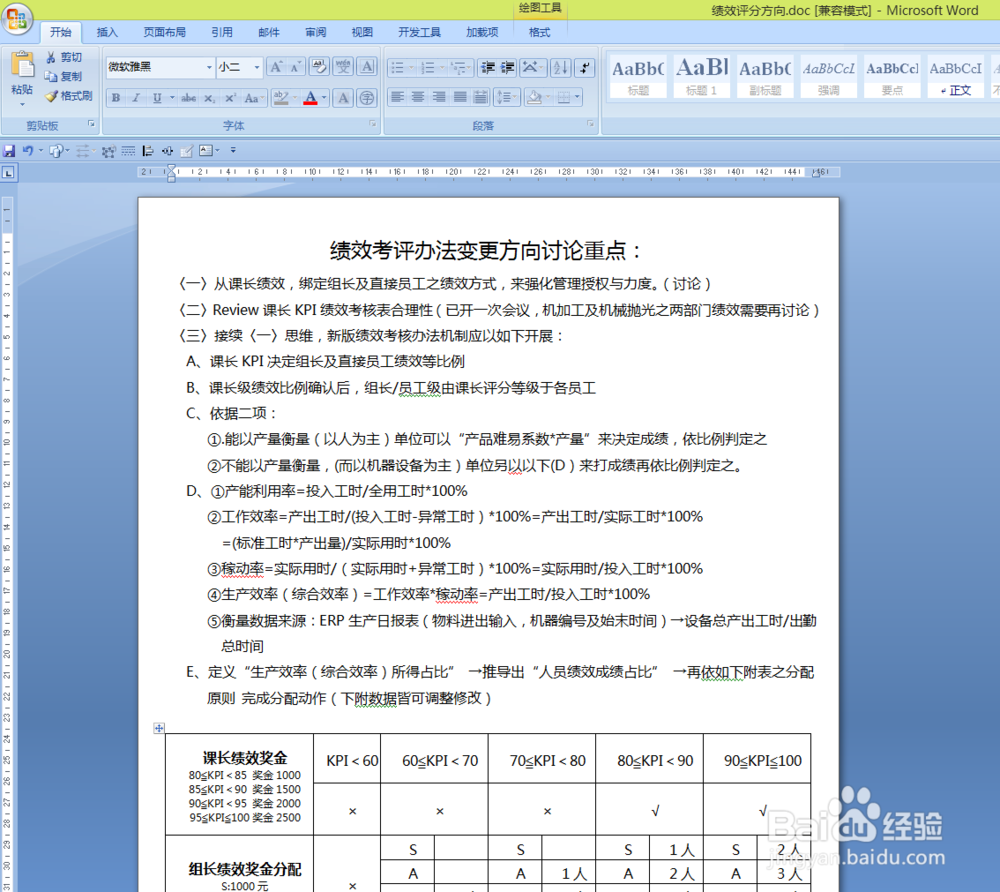Viewport: 1000px width, 892px height.
Task: Open the line spacing dropdown
Action: 506,98
